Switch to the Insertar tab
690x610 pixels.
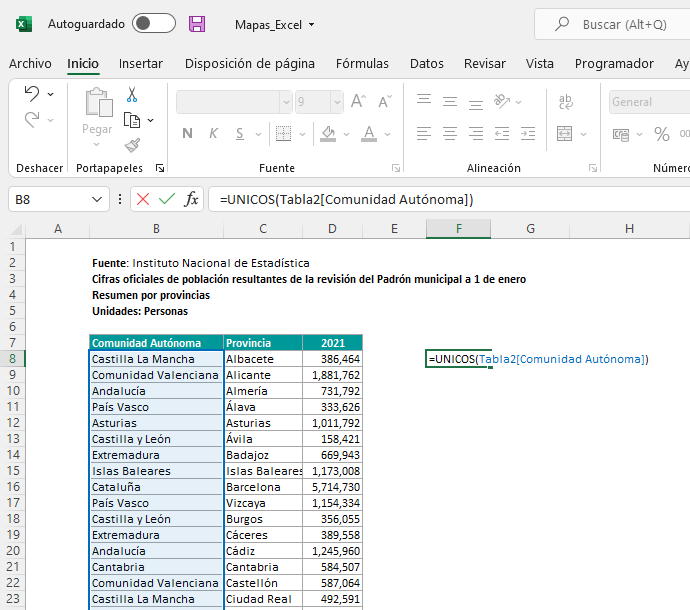tap(140, 63)
